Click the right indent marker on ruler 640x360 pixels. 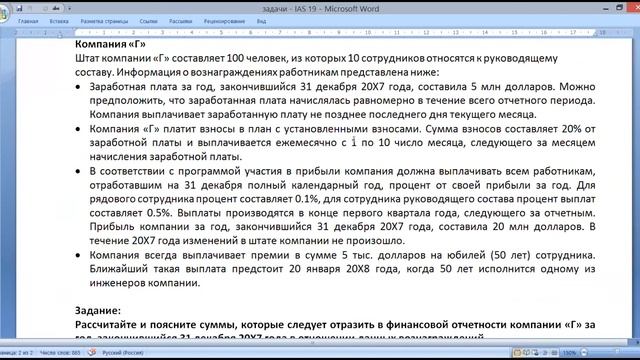point(596,34)
